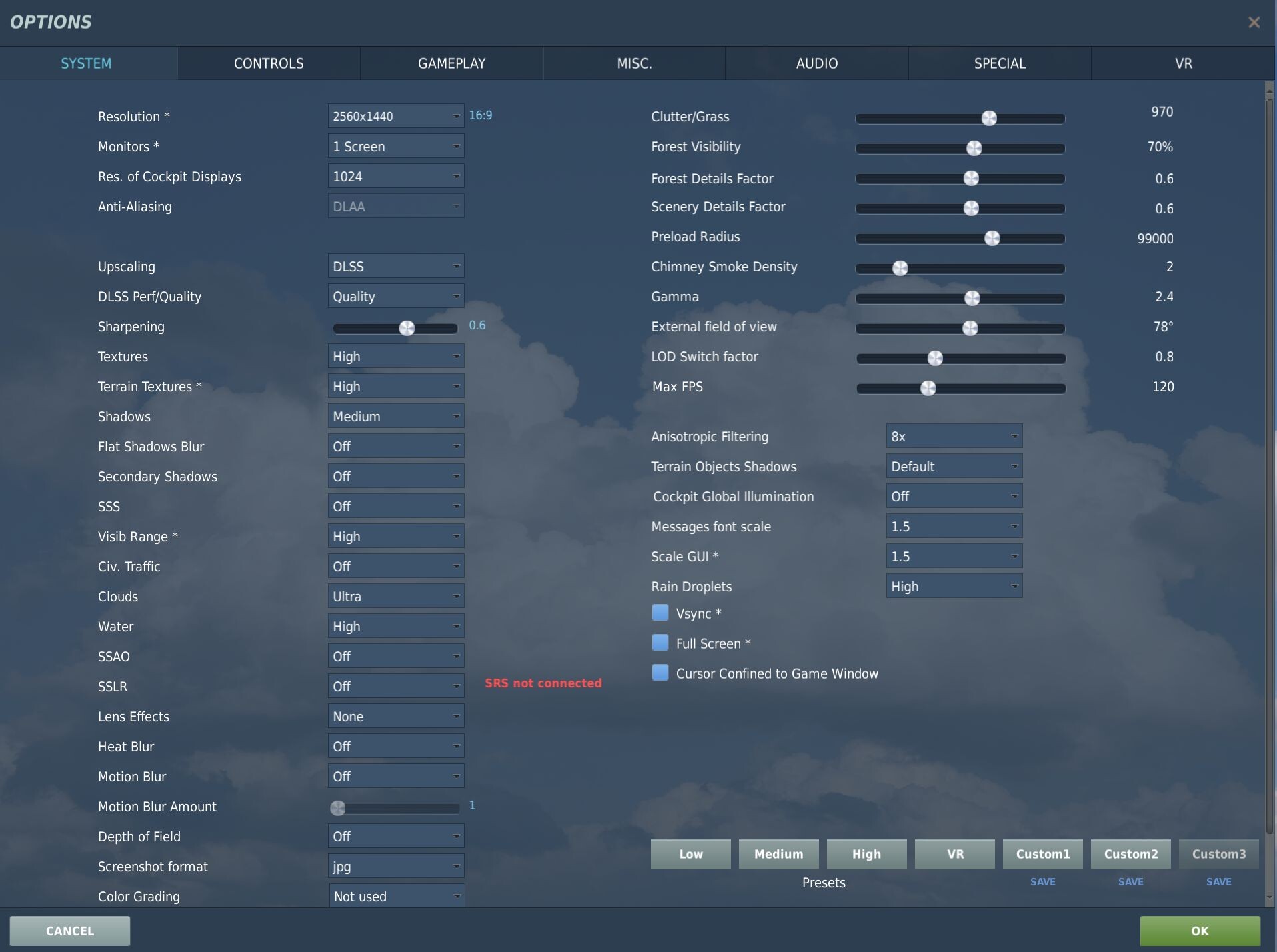1277x952 pixels.
Task: Open the SSLR dropdown
Action: click(x=396, y=686)
